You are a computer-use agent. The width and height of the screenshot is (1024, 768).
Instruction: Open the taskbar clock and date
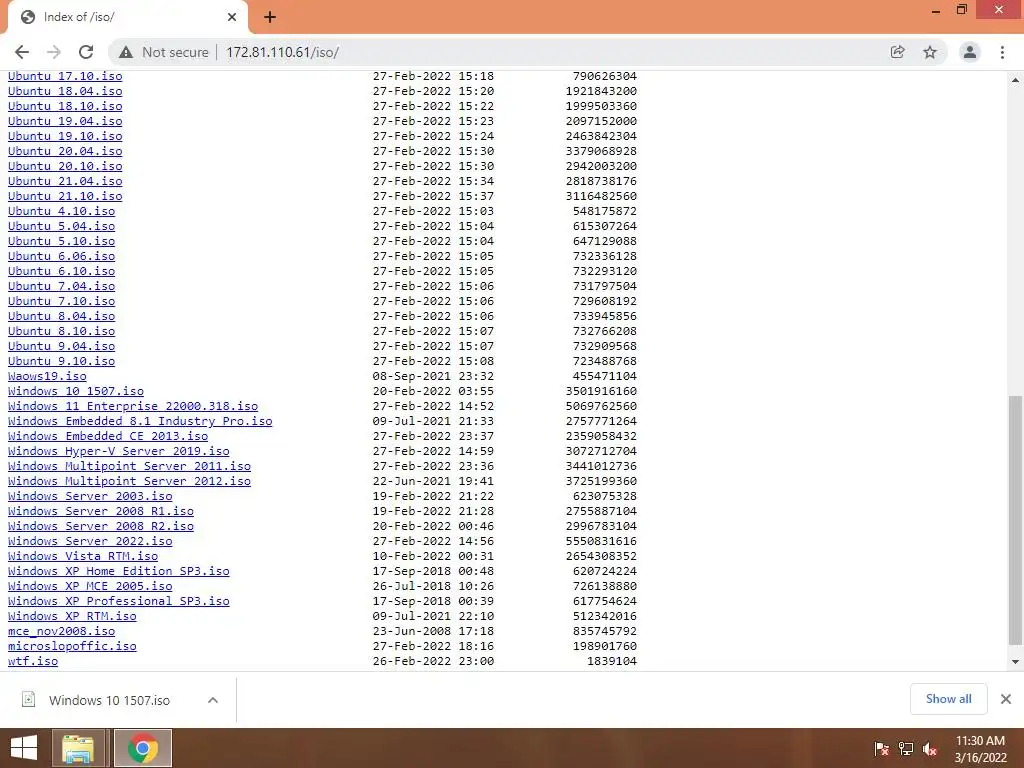point(980,749)
